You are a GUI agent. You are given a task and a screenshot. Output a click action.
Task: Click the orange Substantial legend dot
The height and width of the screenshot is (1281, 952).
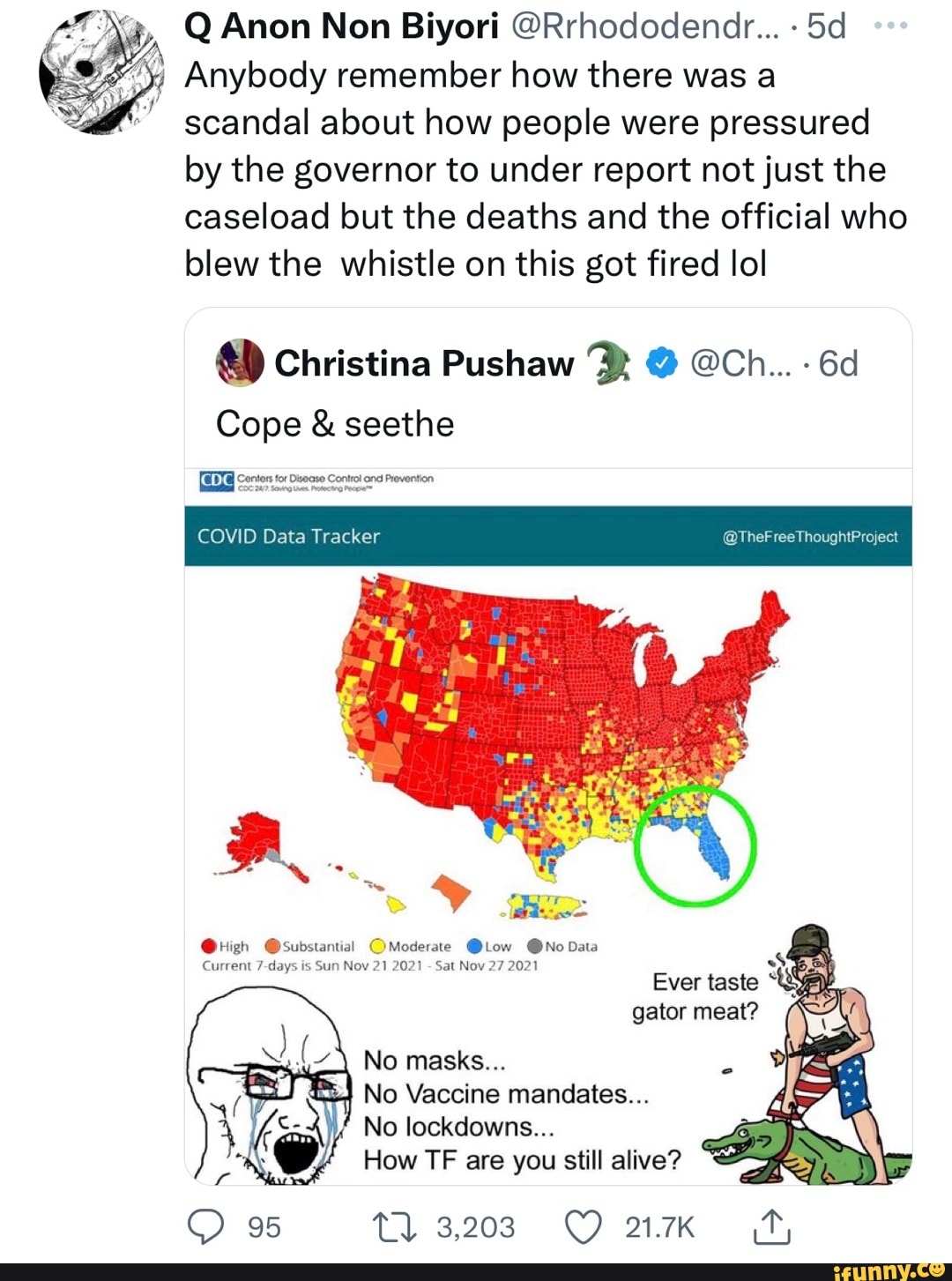[272, 946]
